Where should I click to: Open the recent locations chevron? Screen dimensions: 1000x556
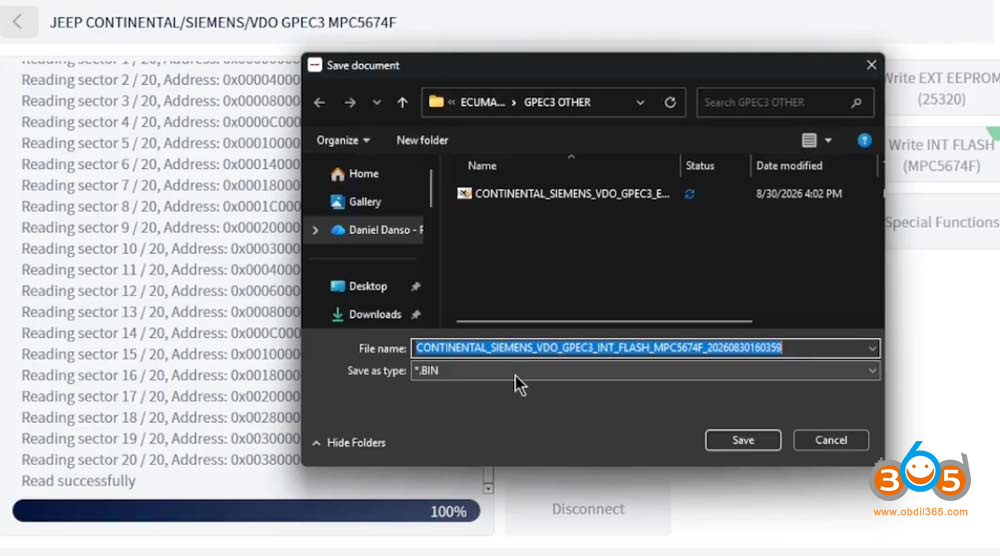click(377, 103)
